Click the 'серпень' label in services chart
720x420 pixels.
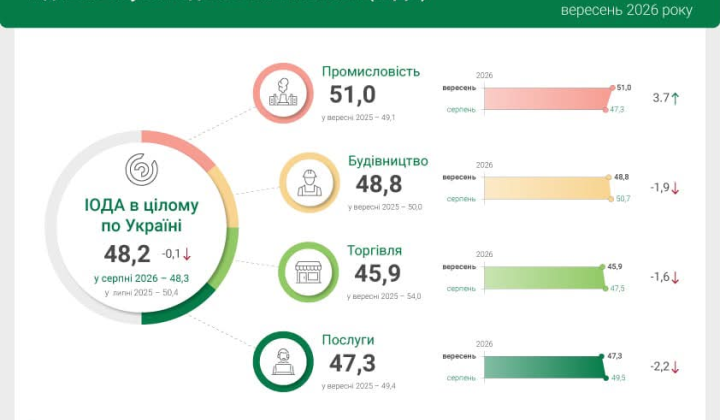click(461, 378)
